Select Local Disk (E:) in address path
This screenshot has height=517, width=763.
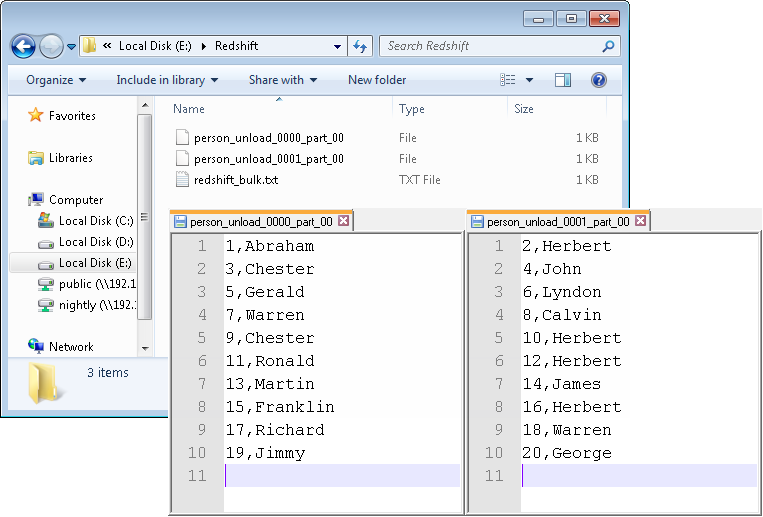[155, 46]
